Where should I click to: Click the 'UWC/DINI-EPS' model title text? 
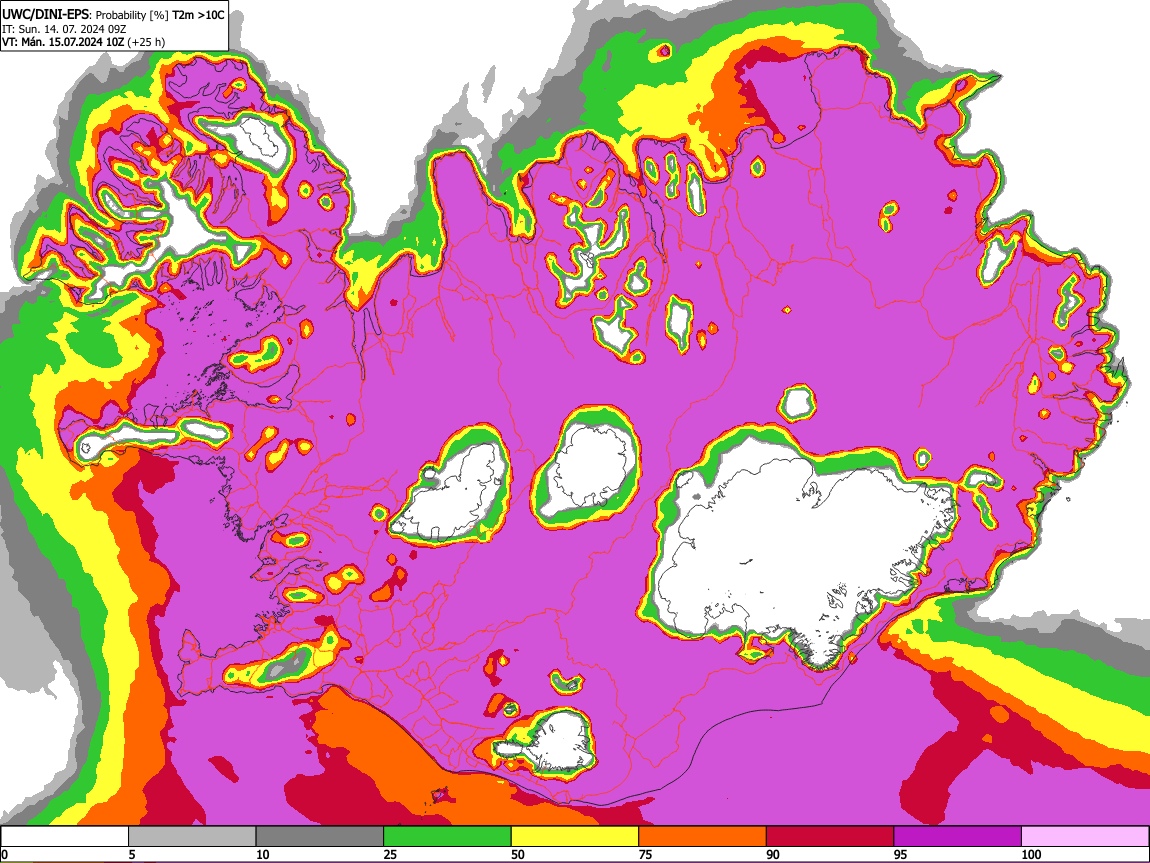(x=45, y=14)
